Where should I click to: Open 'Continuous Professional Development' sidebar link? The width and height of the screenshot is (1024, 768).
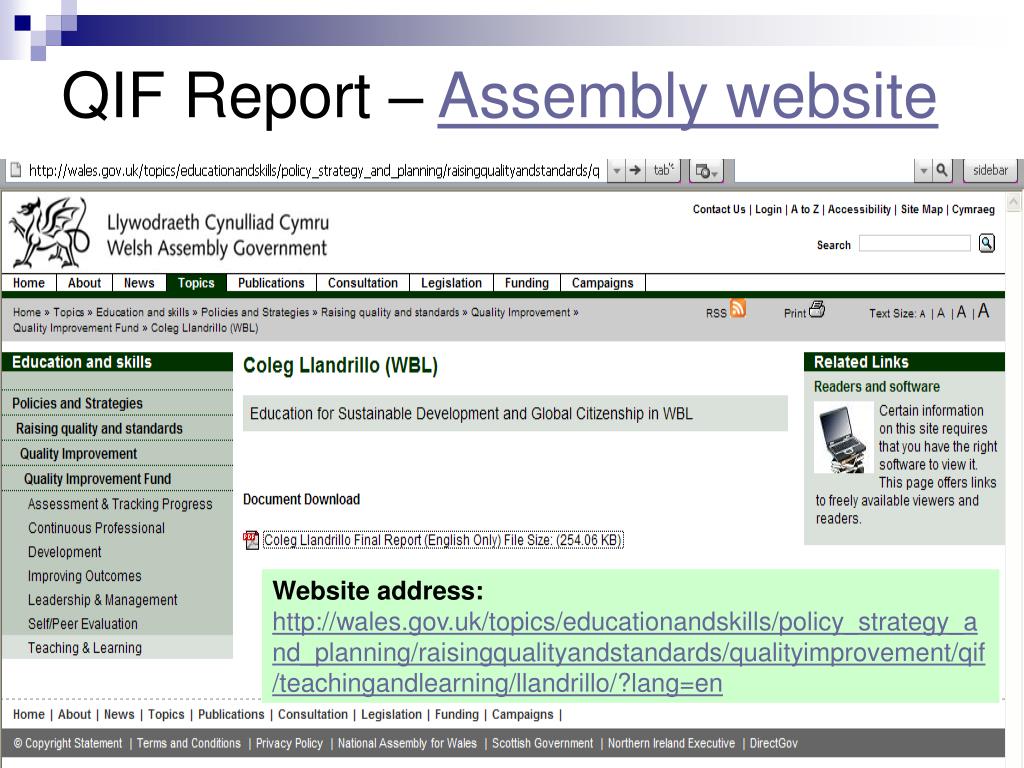click(x=97, y=540)
